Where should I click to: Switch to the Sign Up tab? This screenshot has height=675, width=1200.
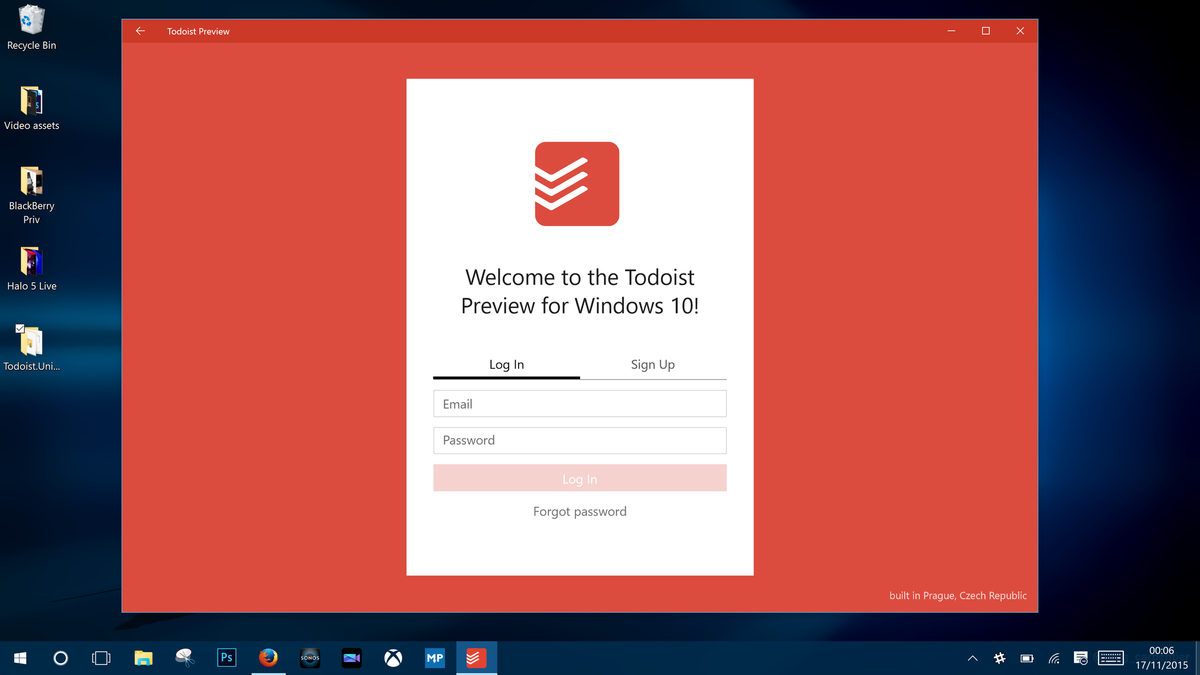[x=653, y=365]
